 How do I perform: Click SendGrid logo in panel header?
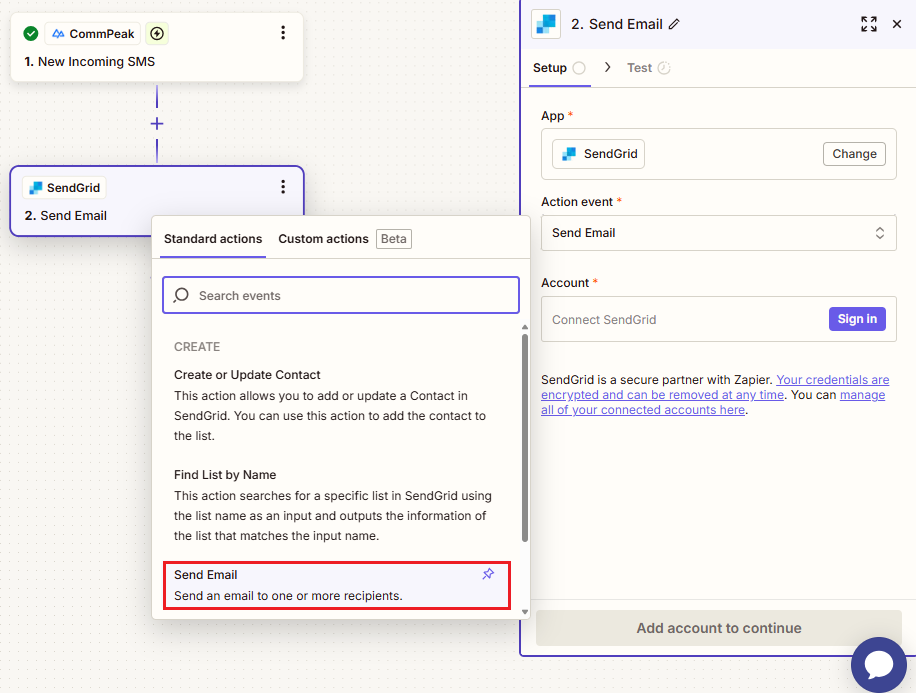click(546, 24)
